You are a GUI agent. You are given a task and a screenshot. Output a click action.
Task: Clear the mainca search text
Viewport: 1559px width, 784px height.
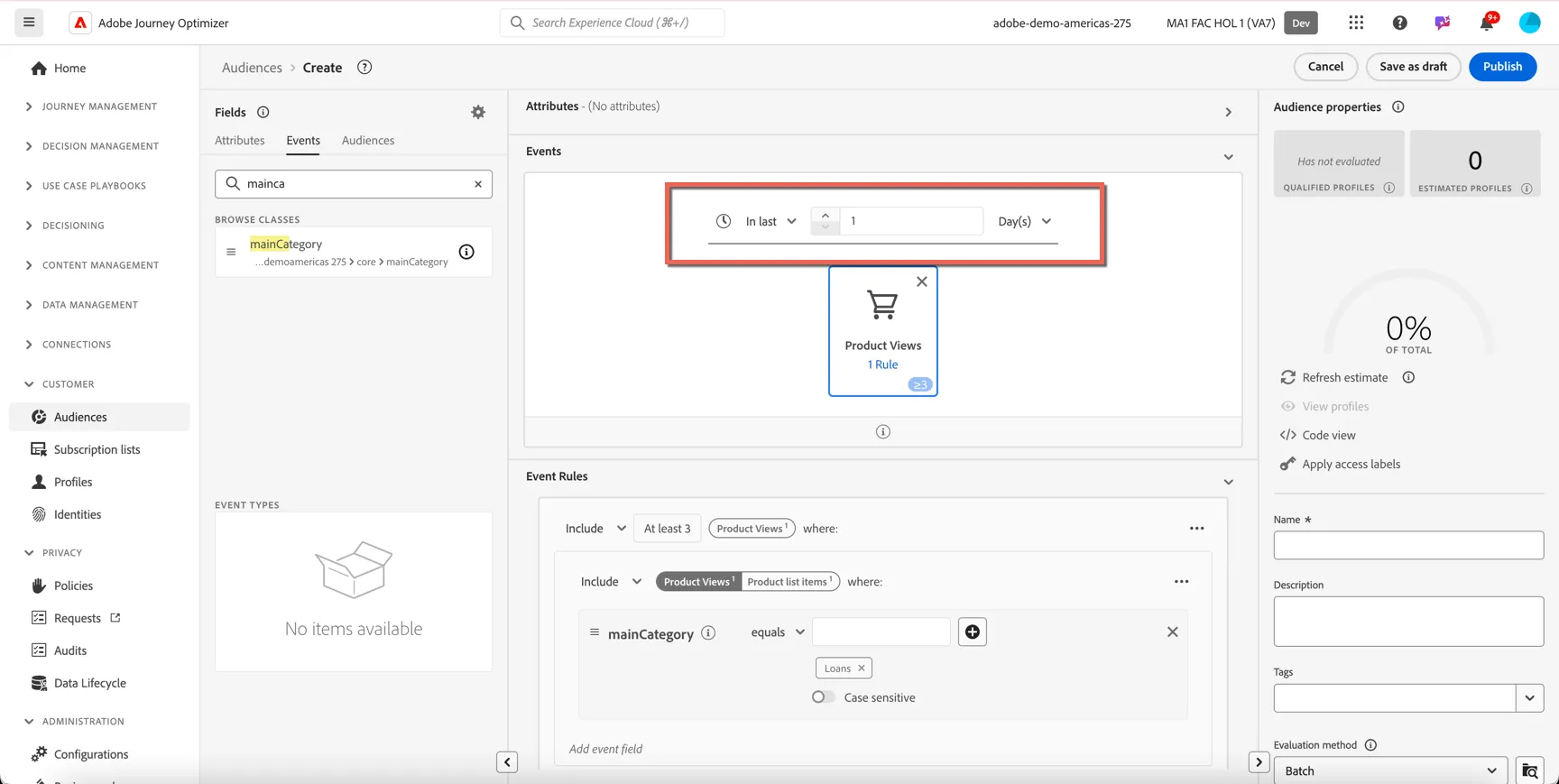coord(478,184)
